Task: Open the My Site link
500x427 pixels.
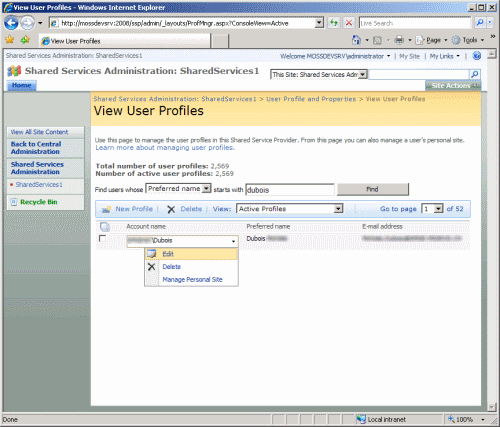Action: pos(409,56)
